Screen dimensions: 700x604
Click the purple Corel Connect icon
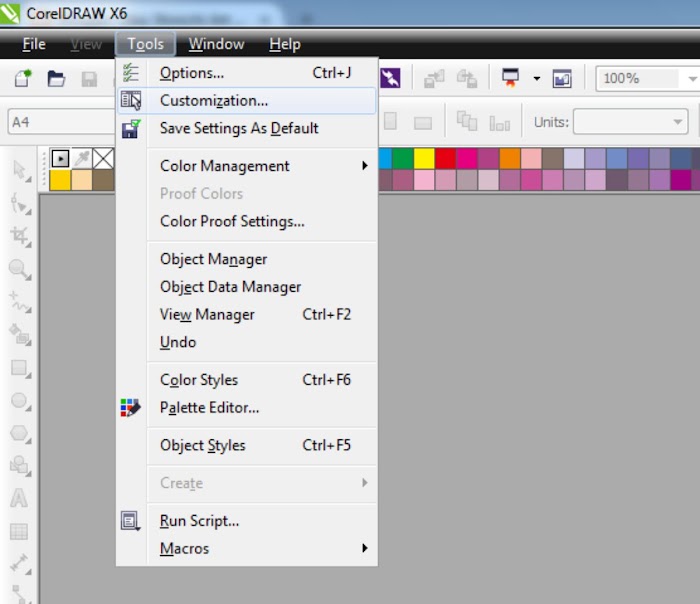tap(390, 79)
